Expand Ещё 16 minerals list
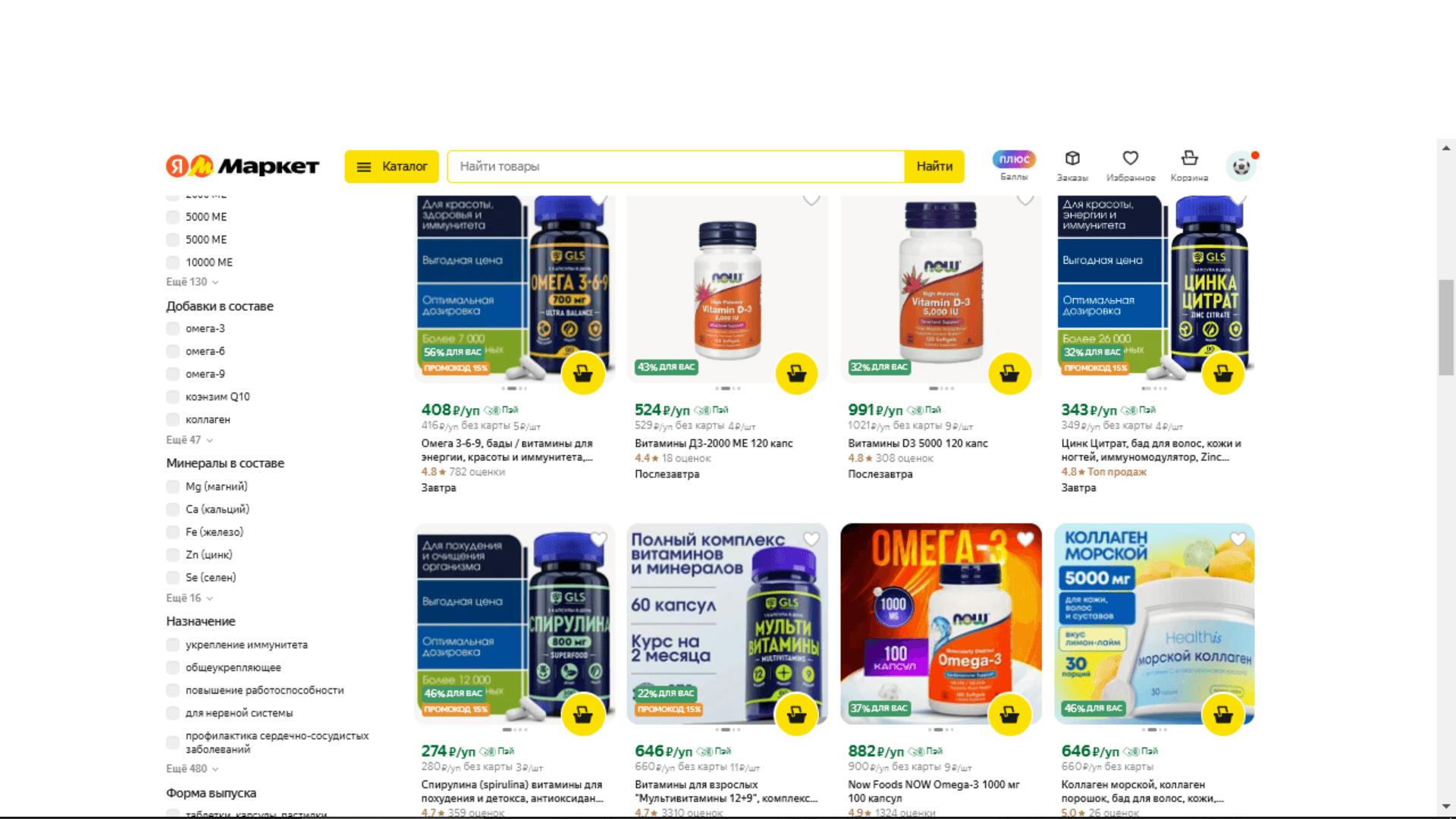This screenshot has width=1456, height=819. click(x=190, y=598)
